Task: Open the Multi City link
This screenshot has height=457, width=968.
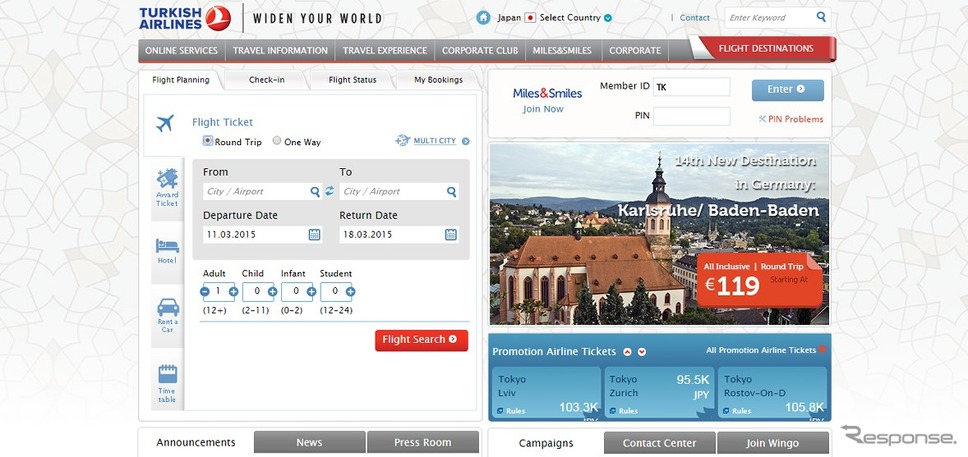Action: tap(435, 141)
